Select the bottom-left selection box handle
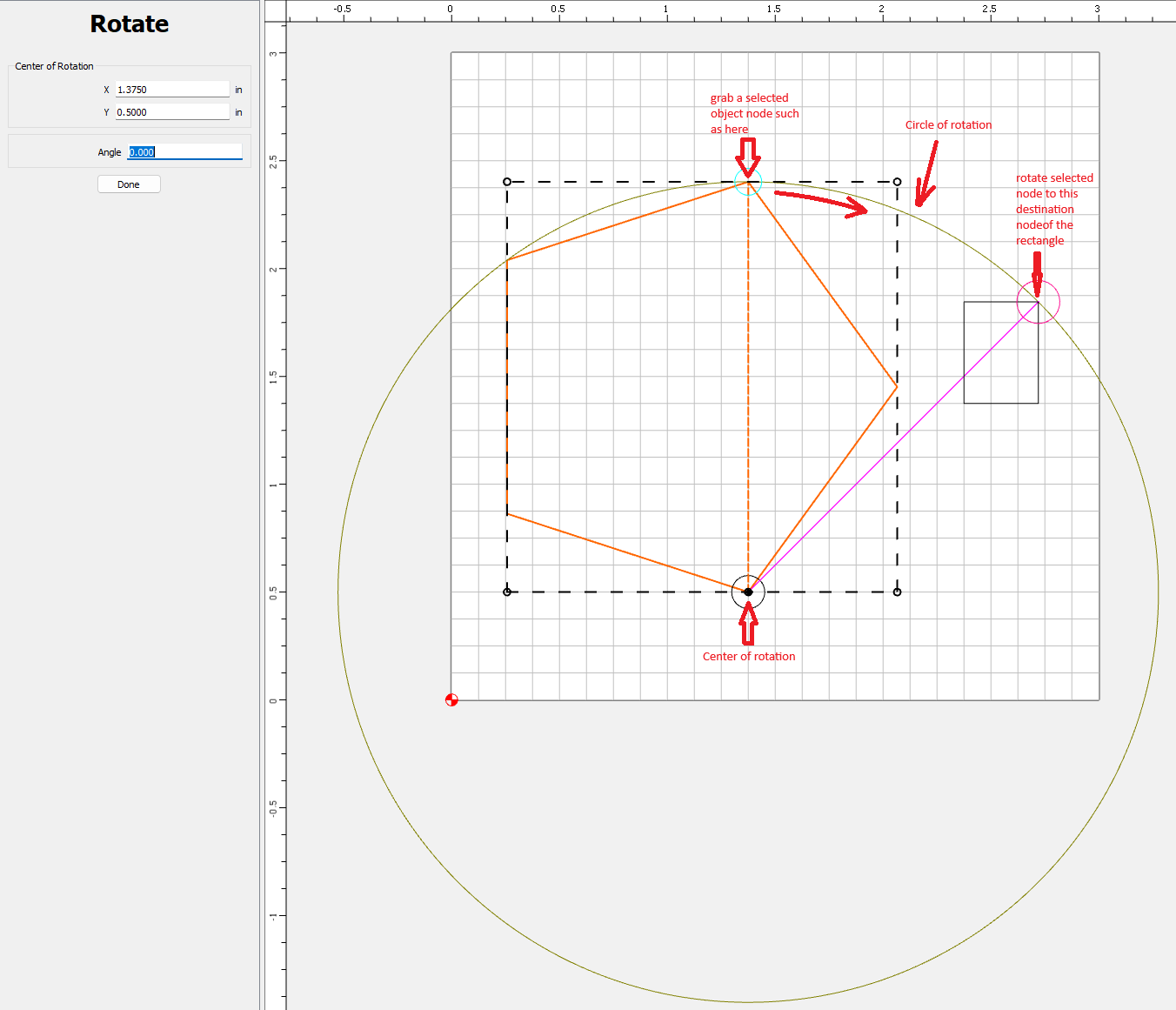 tap(507, 592)
